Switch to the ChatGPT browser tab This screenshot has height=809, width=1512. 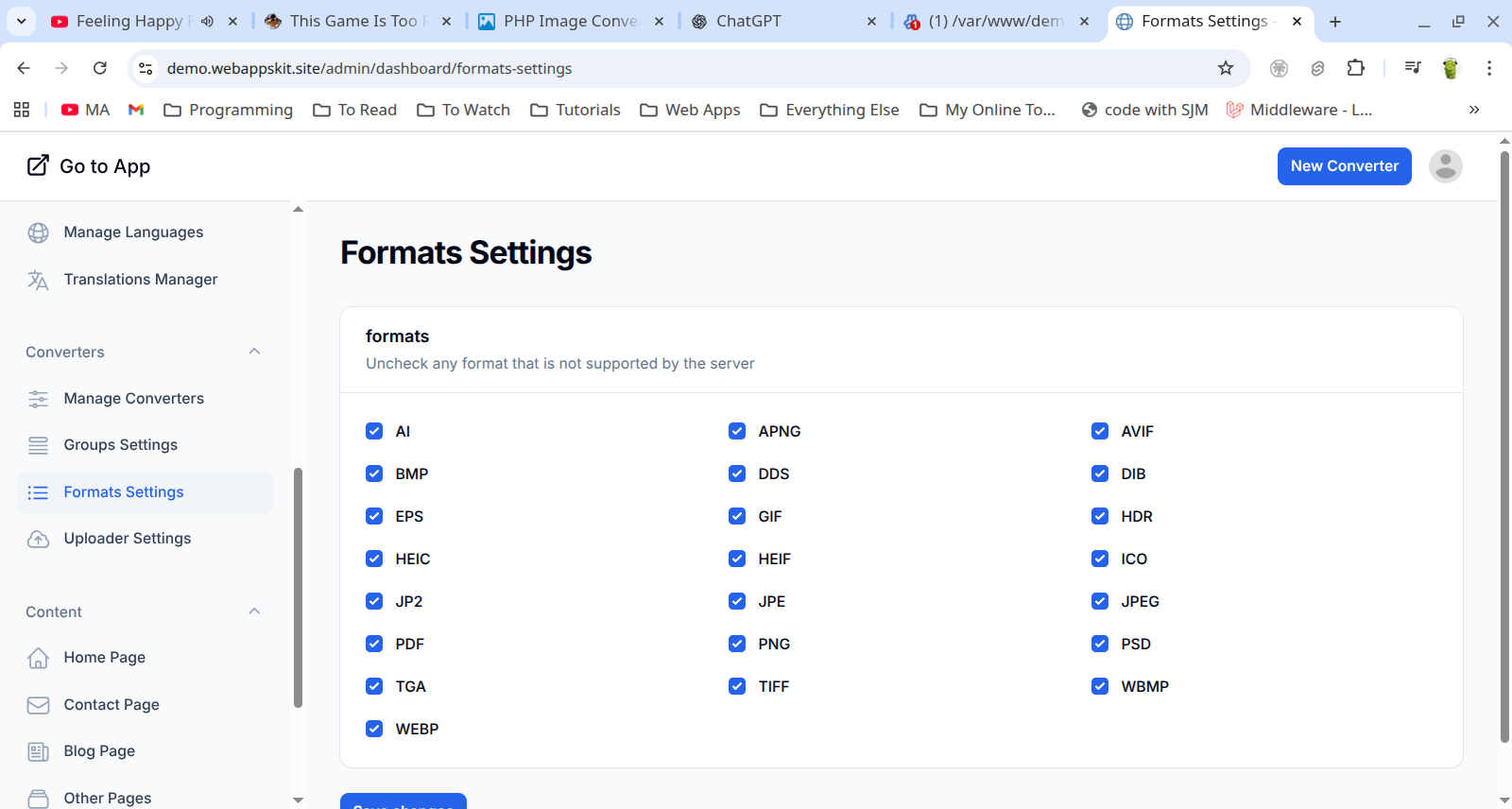click(747, 21)
